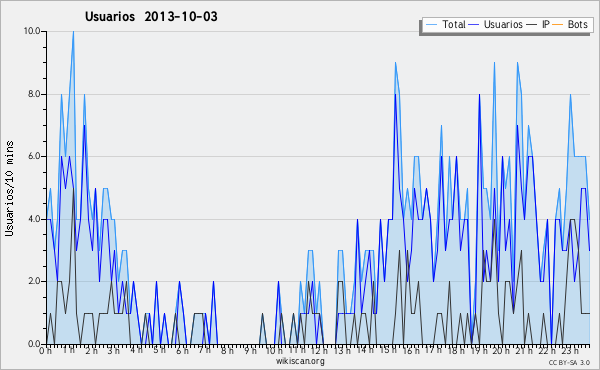600x370 pixels.
Task: Click the '12 h' x-axis label
Action: (x=320, y=351)
